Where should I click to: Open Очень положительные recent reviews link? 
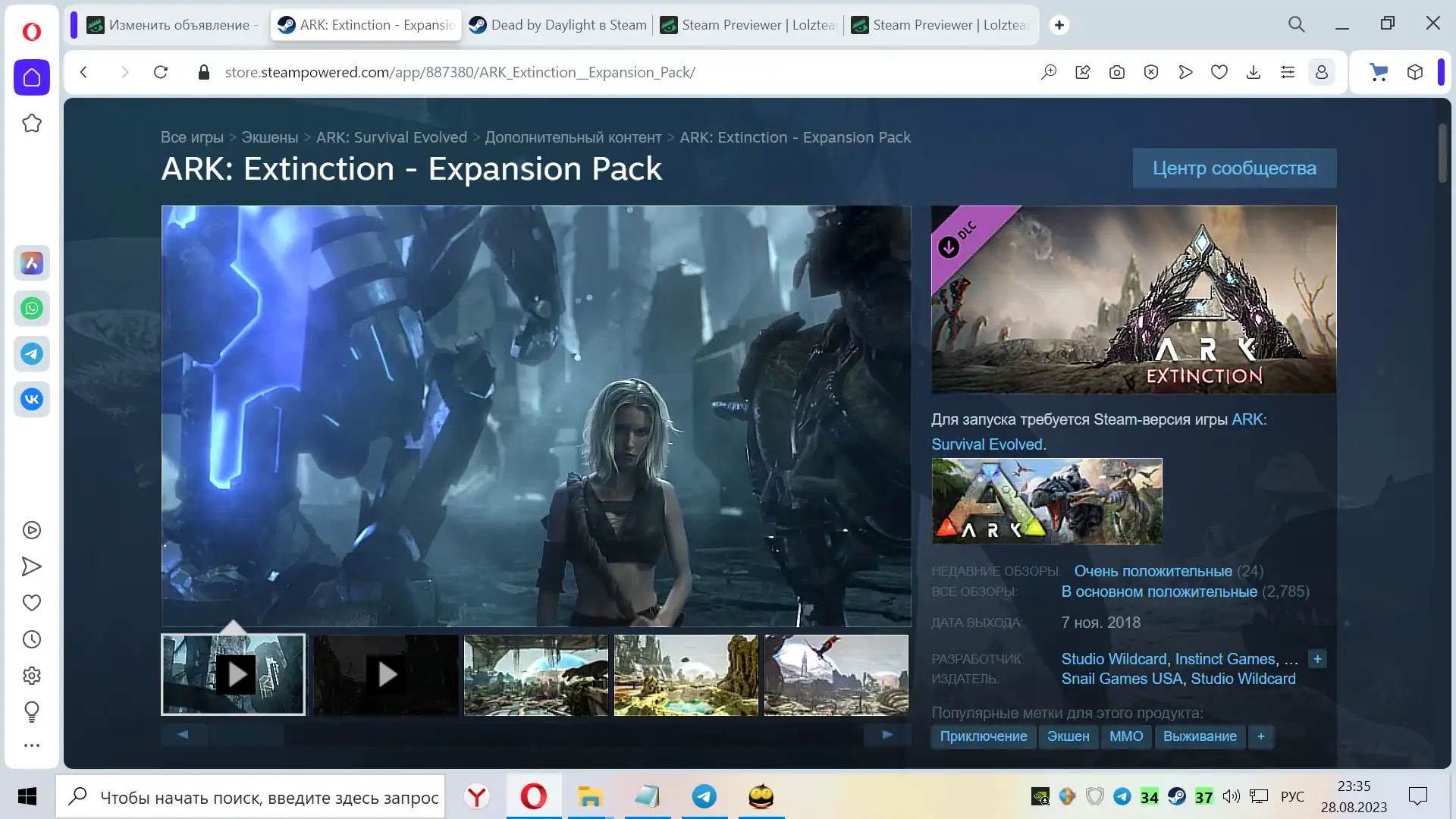[1153, 571]
